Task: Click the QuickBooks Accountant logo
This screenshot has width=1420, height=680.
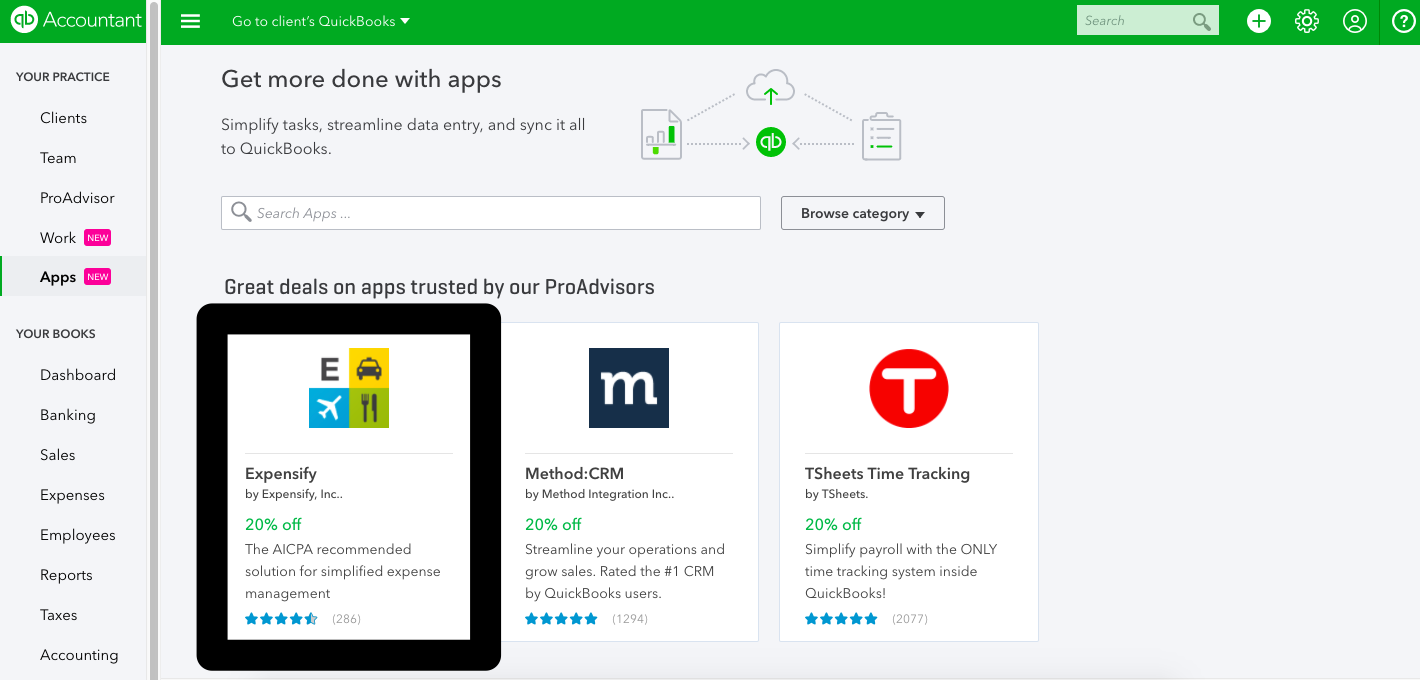Action: click(x=76, y=20)
